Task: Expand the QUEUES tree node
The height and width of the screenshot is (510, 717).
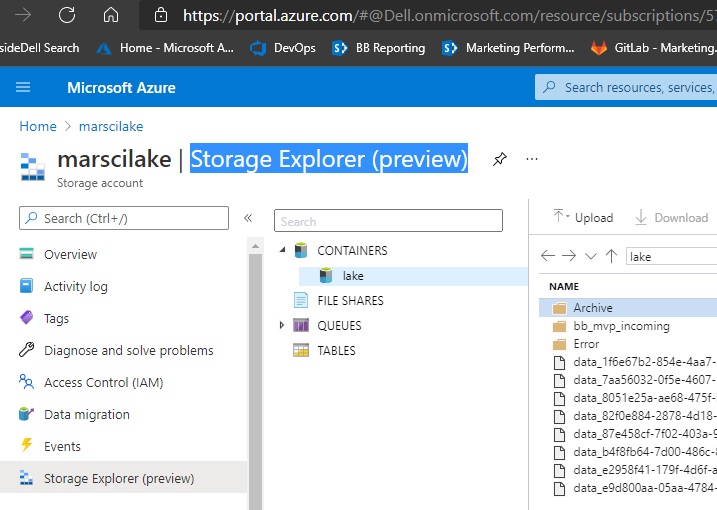Action: coord(282,325)
